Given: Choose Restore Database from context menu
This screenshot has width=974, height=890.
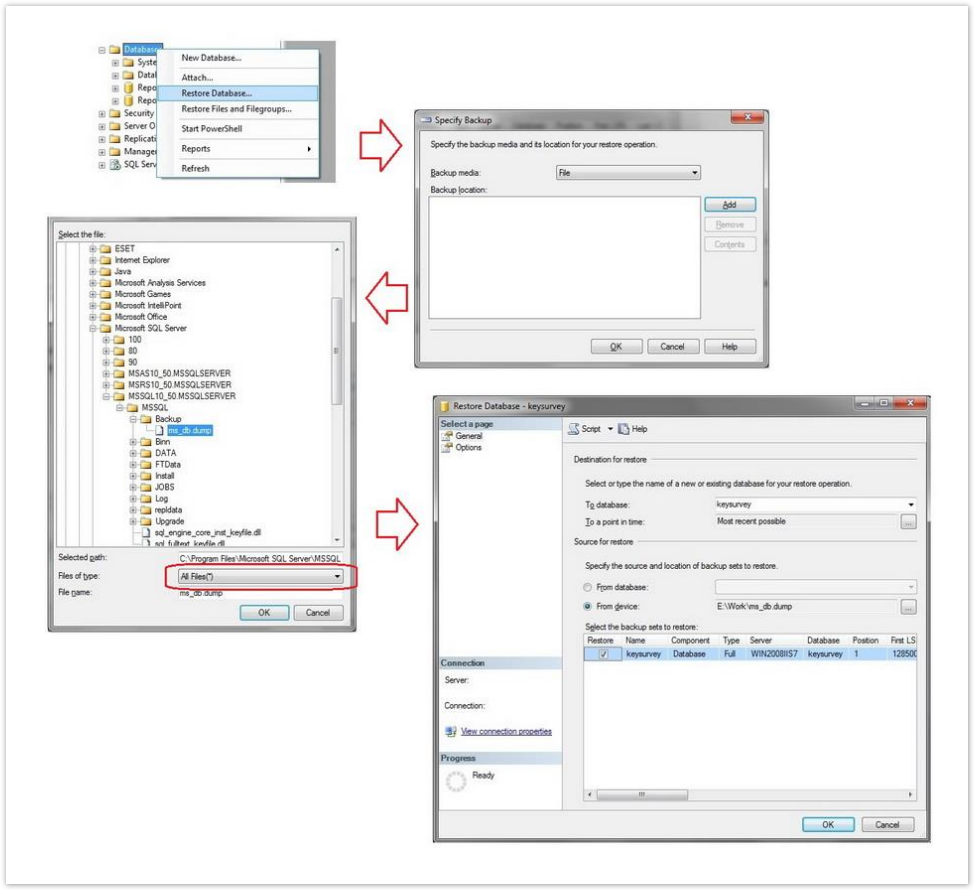Looking at the screenshot, I should 217,93.
